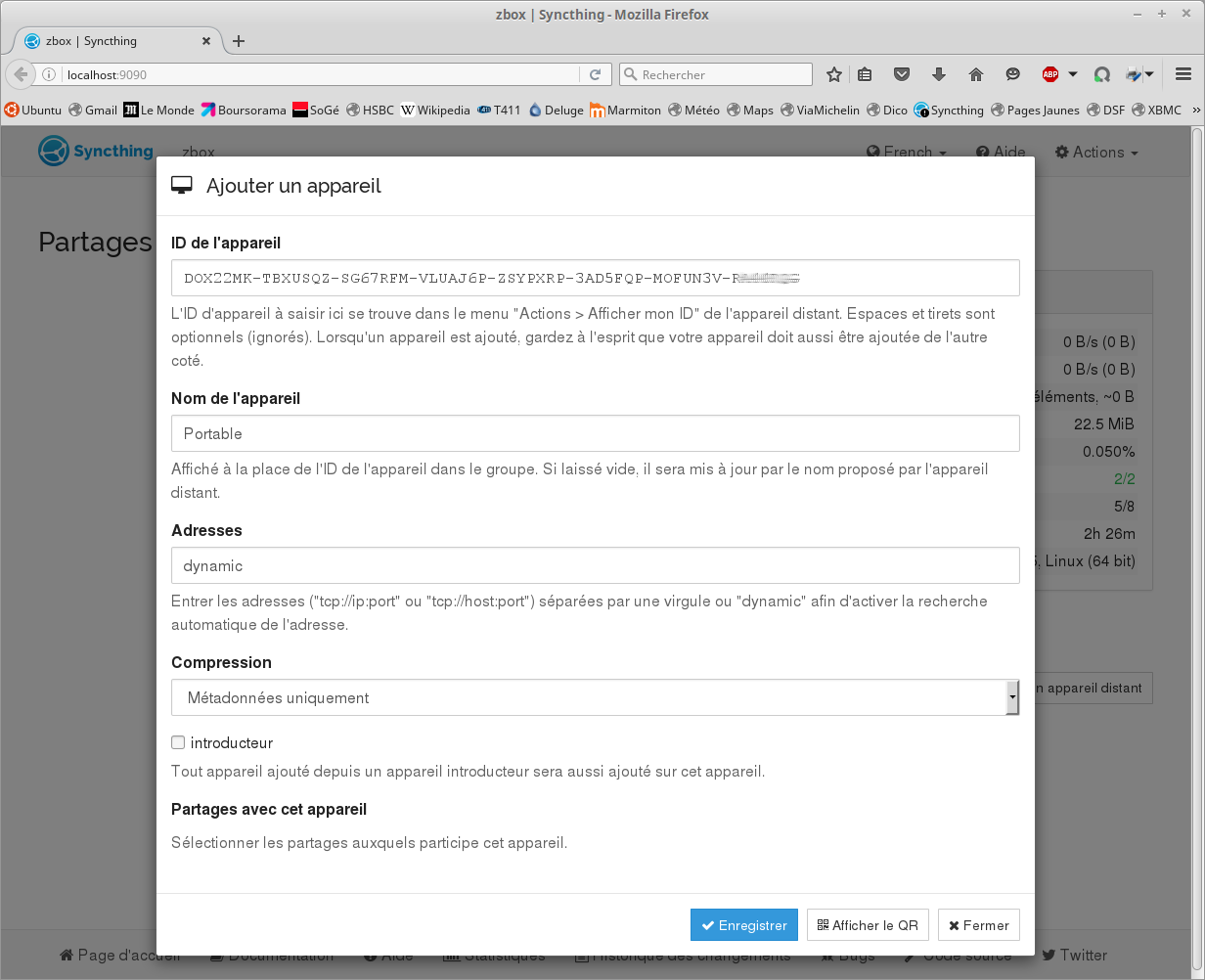Open the Pages Jaunes bookmark
Viewport: 1205px width, 980px height.
pyautogui.click(x=1035, y=111)
